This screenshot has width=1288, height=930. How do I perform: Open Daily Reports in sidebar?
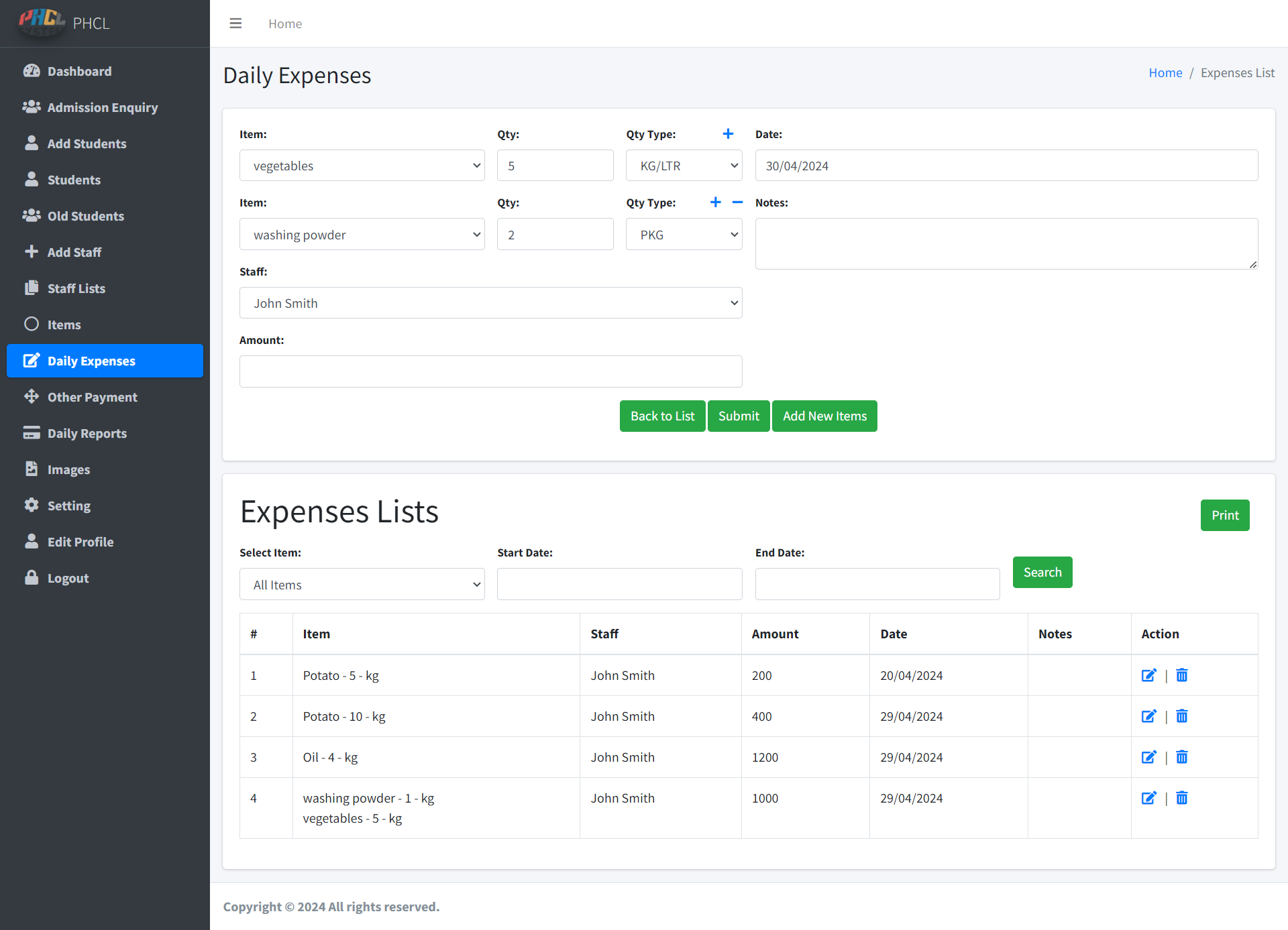(x=87, y=433)
